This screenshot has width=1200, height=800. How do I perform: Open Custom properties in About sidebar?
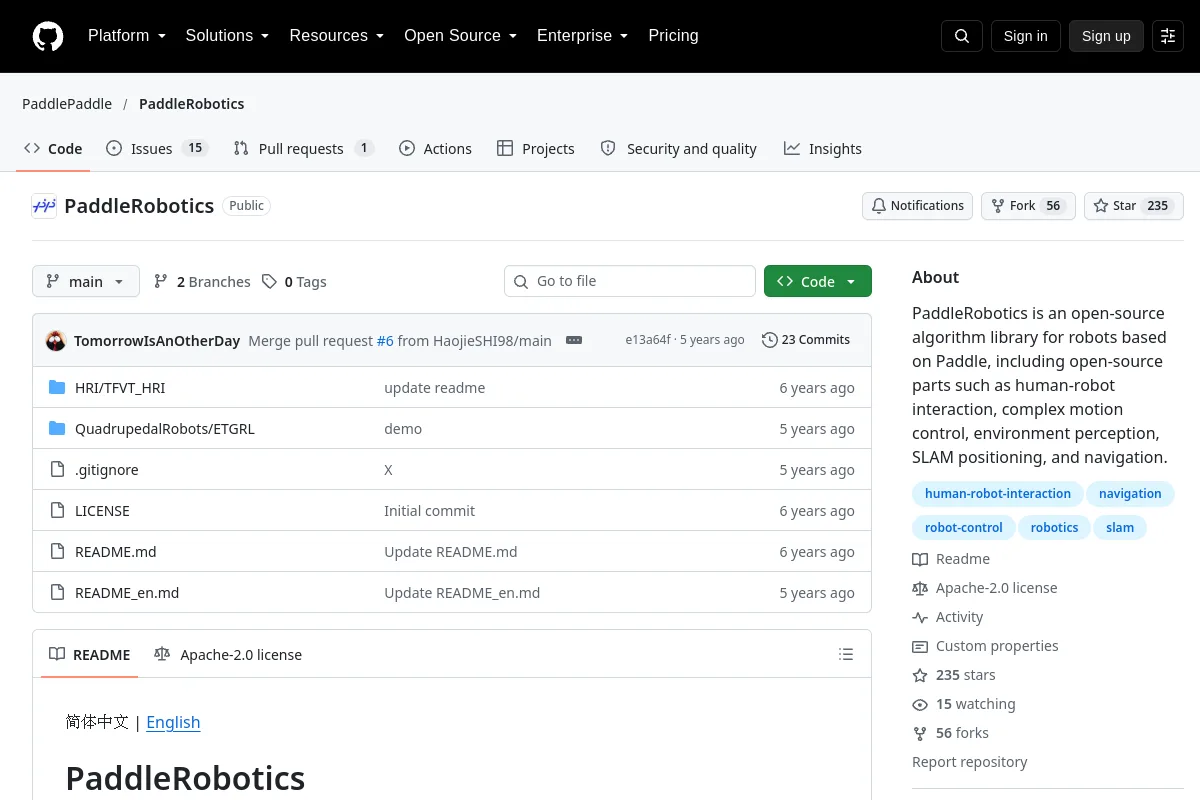[x=985, y=646]
